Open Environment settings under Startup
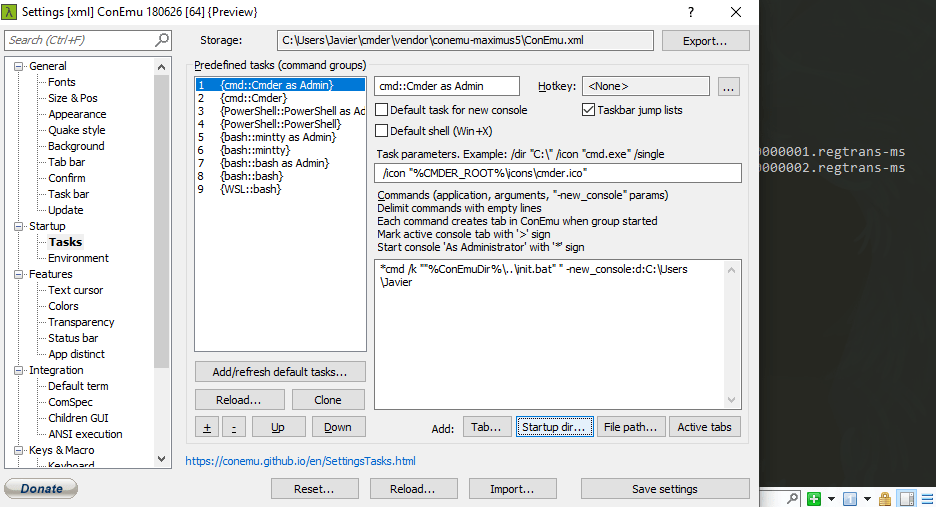Image resolution: width=936 pixels, height=507 pixels. coord(78,258)
